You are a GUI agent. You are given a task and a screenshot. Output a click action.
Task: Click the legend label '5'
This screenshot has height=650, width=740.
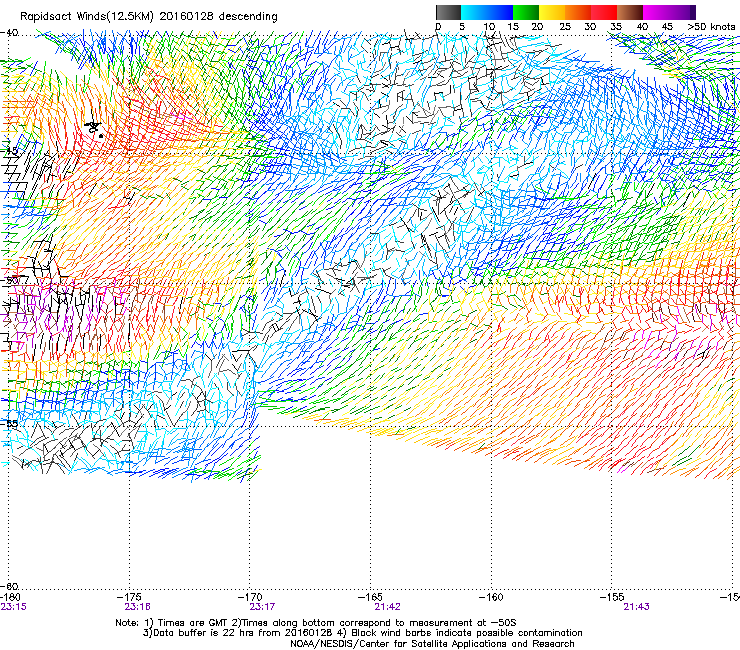point(462,27)
